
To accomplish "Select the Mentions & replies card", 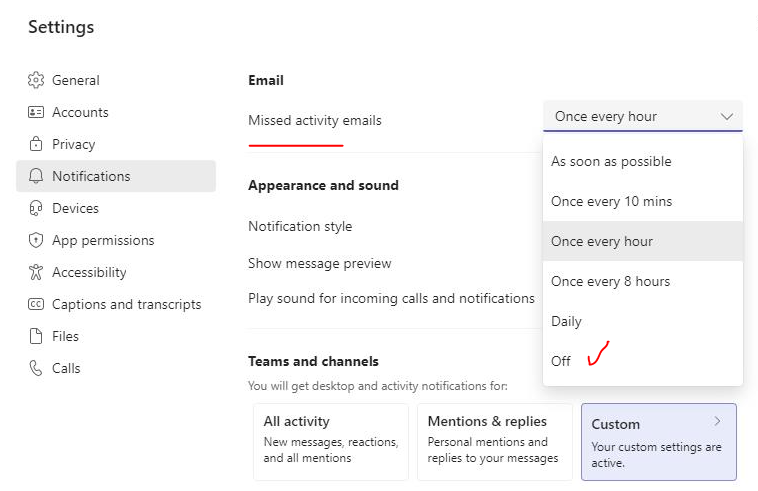I will [495, 442].
